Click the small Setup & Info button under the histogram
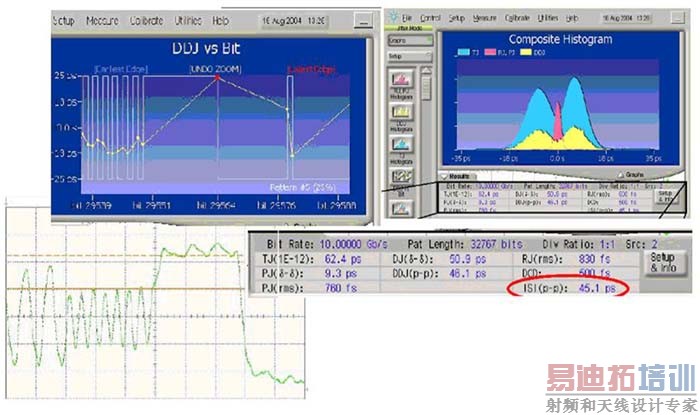This screenshot has width=700, height=415. (665, 196)
